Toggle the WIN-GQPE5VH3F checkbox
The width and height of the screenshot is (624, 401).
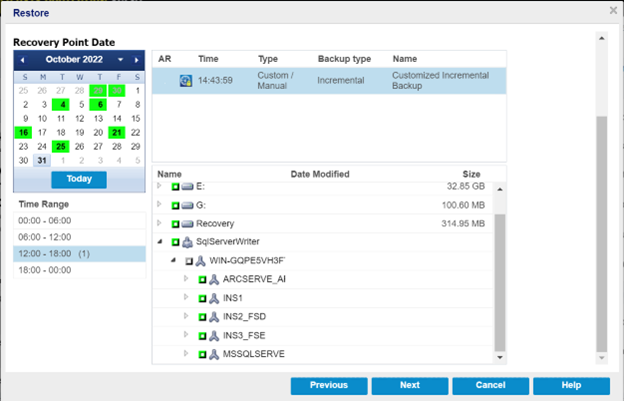[x=189, y=261]
